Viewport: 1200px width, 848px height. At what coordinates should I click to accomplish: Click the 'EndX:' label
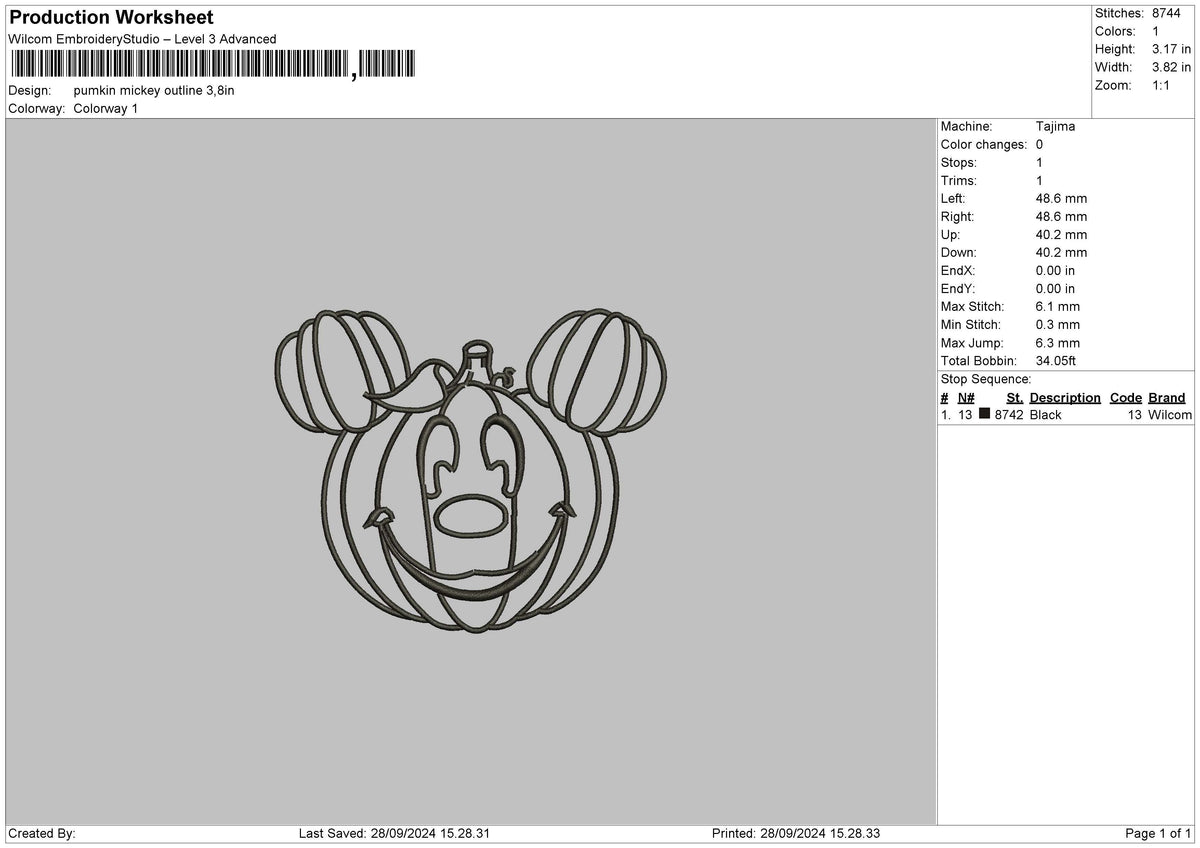coord(958,270)
